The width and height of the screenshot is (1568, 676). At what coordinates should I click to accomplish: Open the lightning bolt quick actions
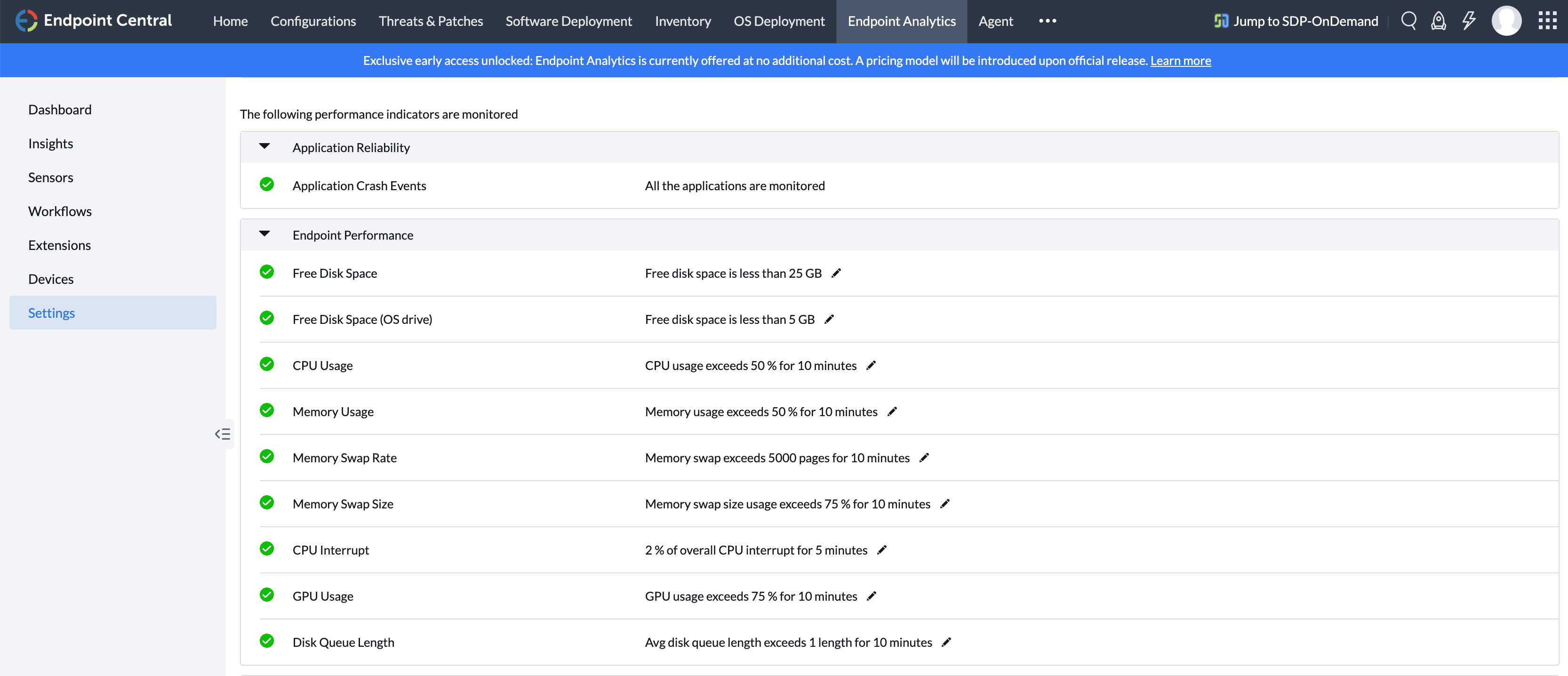tap(1469, 21)
